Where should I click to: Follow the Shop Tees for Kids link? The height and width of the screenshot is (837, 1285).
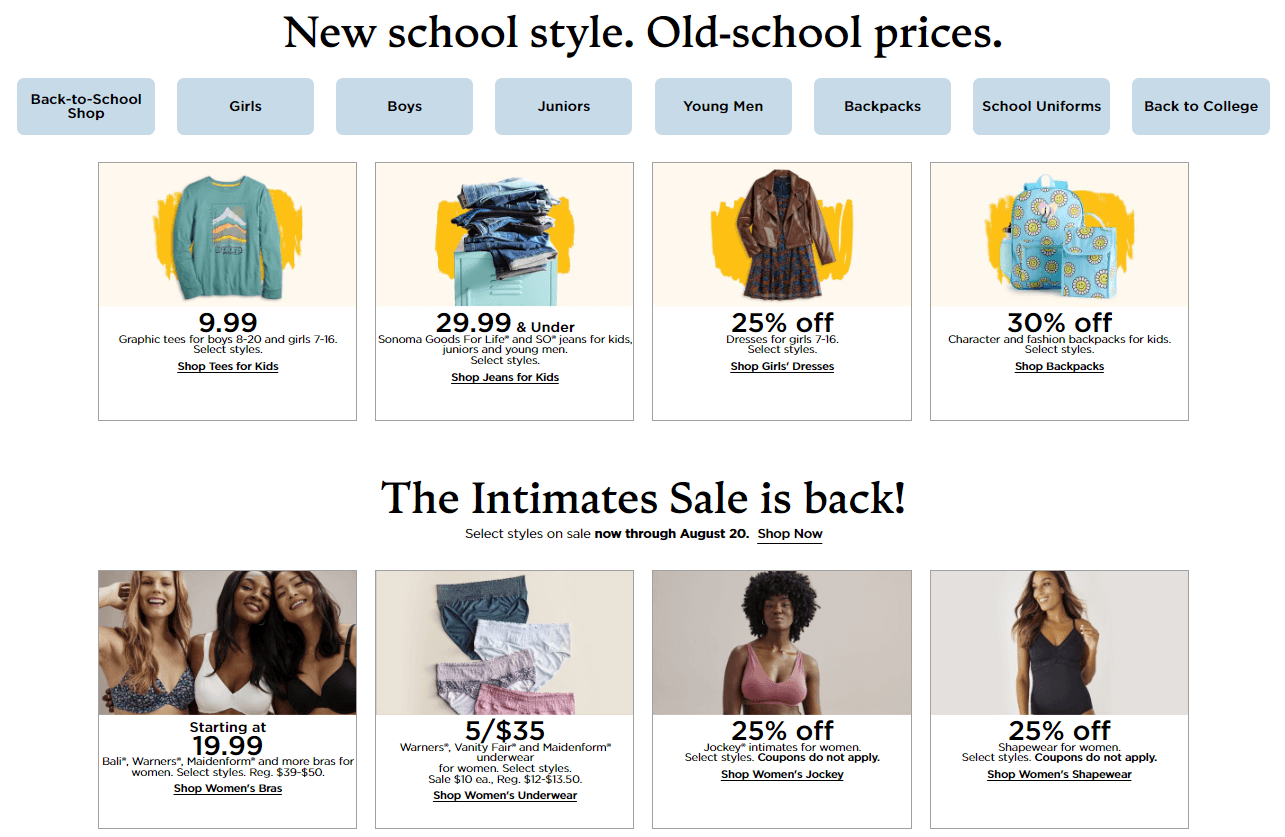point(228,367)
